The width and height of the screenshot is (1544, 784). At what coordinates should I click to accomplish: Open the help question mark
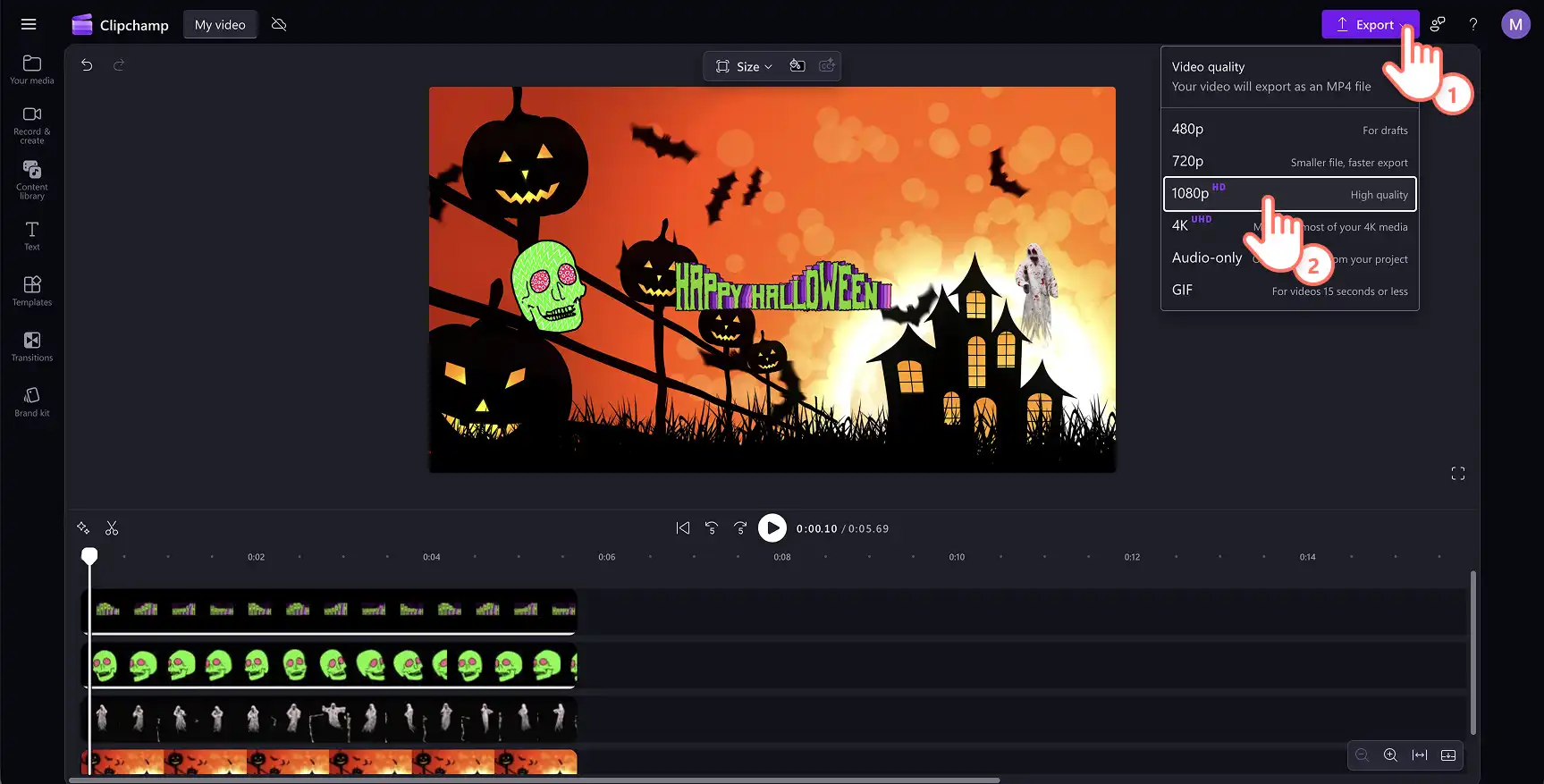click(1473, 24)
